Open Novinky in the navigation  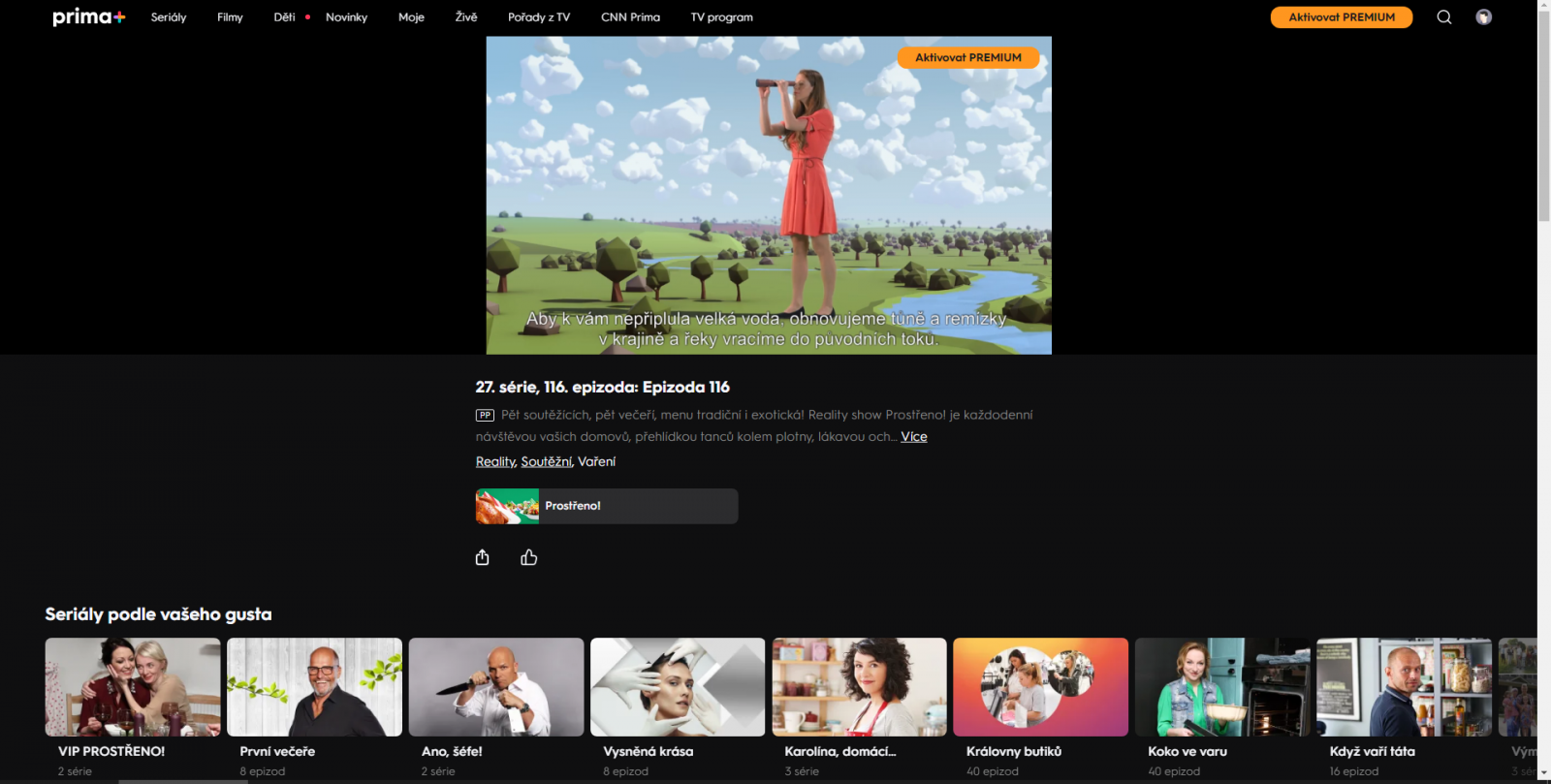pyautogui.click(x=346, y=17)
